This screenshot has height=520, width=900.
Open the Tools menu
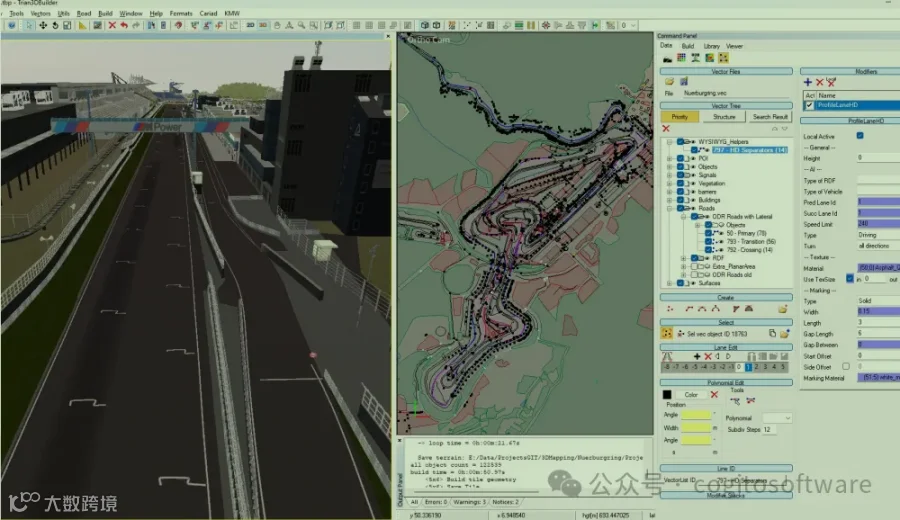(17, 13)
